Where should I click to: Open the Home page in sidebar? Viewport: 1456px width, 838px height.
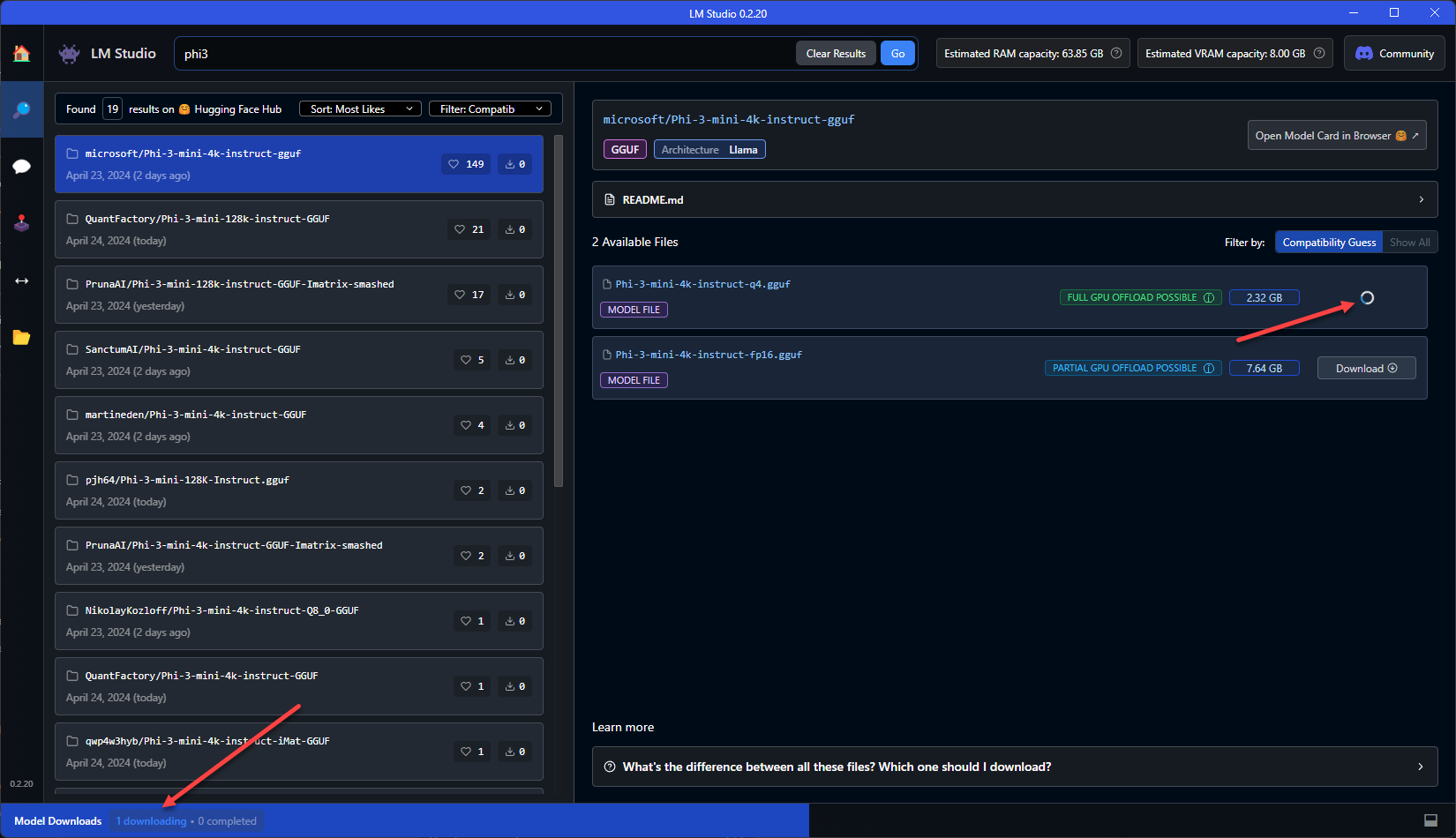pyautogui.click(x=21, y=54)
